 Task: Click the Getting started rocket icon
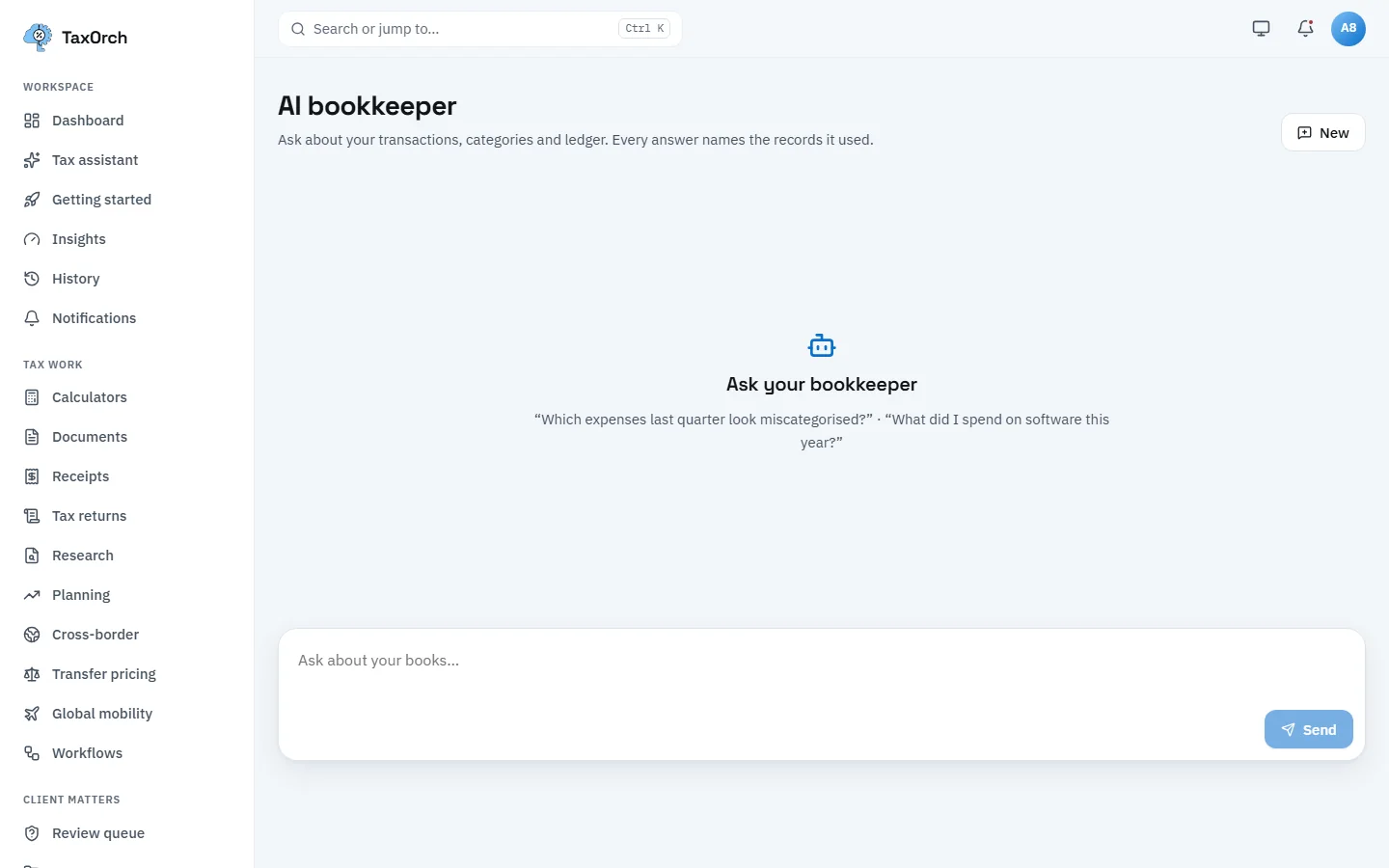pyautogui.click(x=32, y=200)
